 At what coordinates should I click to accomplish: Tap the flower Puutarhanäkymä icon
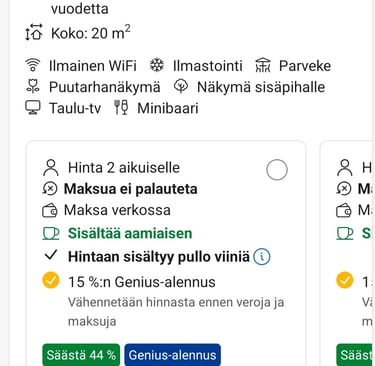(33, 87)
